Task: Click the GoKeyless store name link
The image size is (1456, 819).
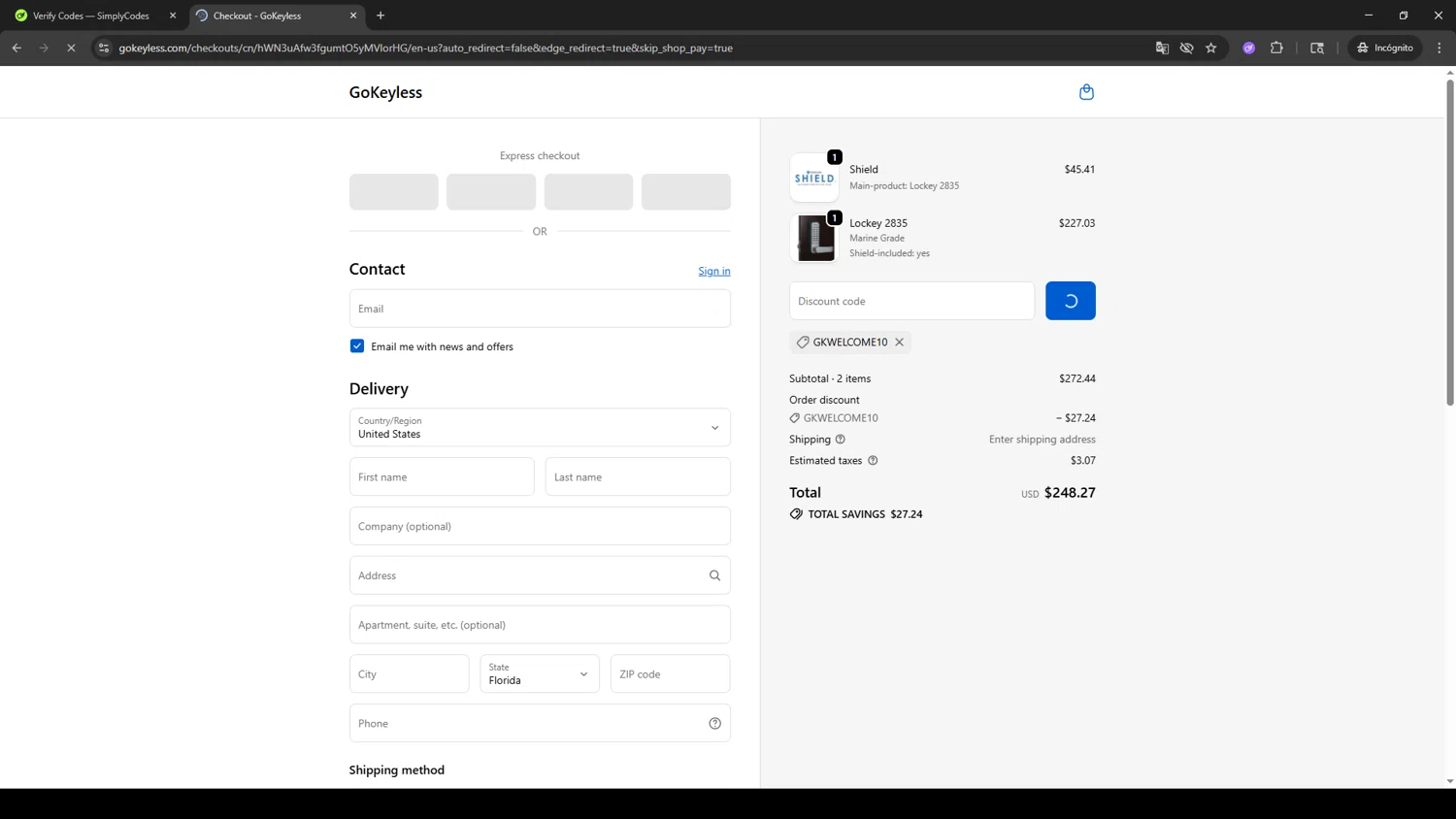Action: pos(385,92)
